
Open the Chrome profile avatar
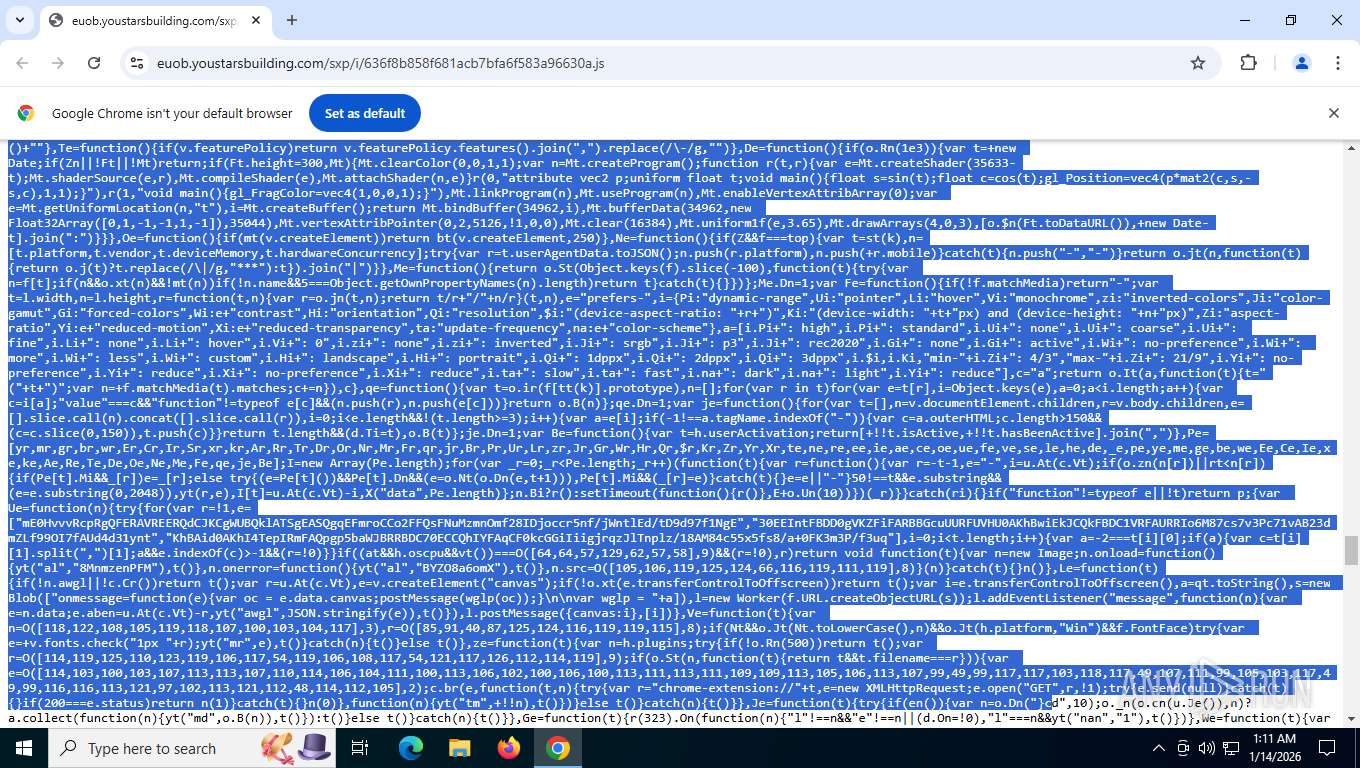coord(1302,63)
